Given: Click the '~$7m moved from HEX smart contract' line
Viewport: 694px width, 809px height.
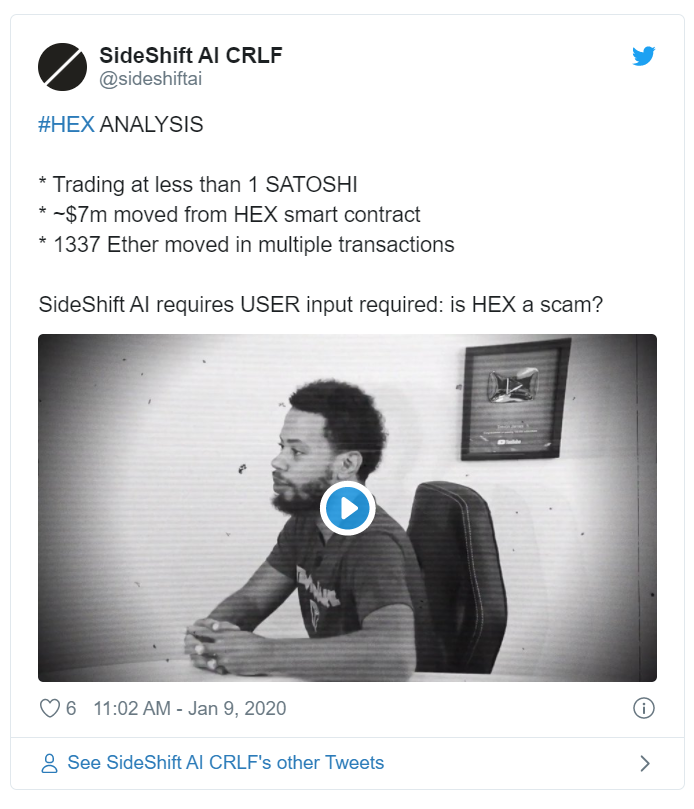Looking at the screenshot, I should tap(230, 215).
